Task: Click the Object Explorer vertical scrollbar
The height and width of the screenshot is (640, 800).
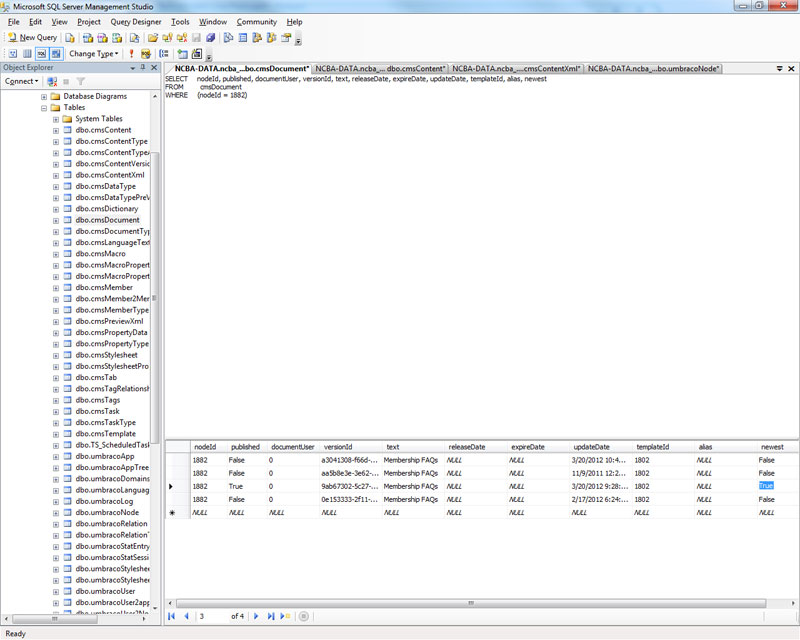Action: (155, 296)
